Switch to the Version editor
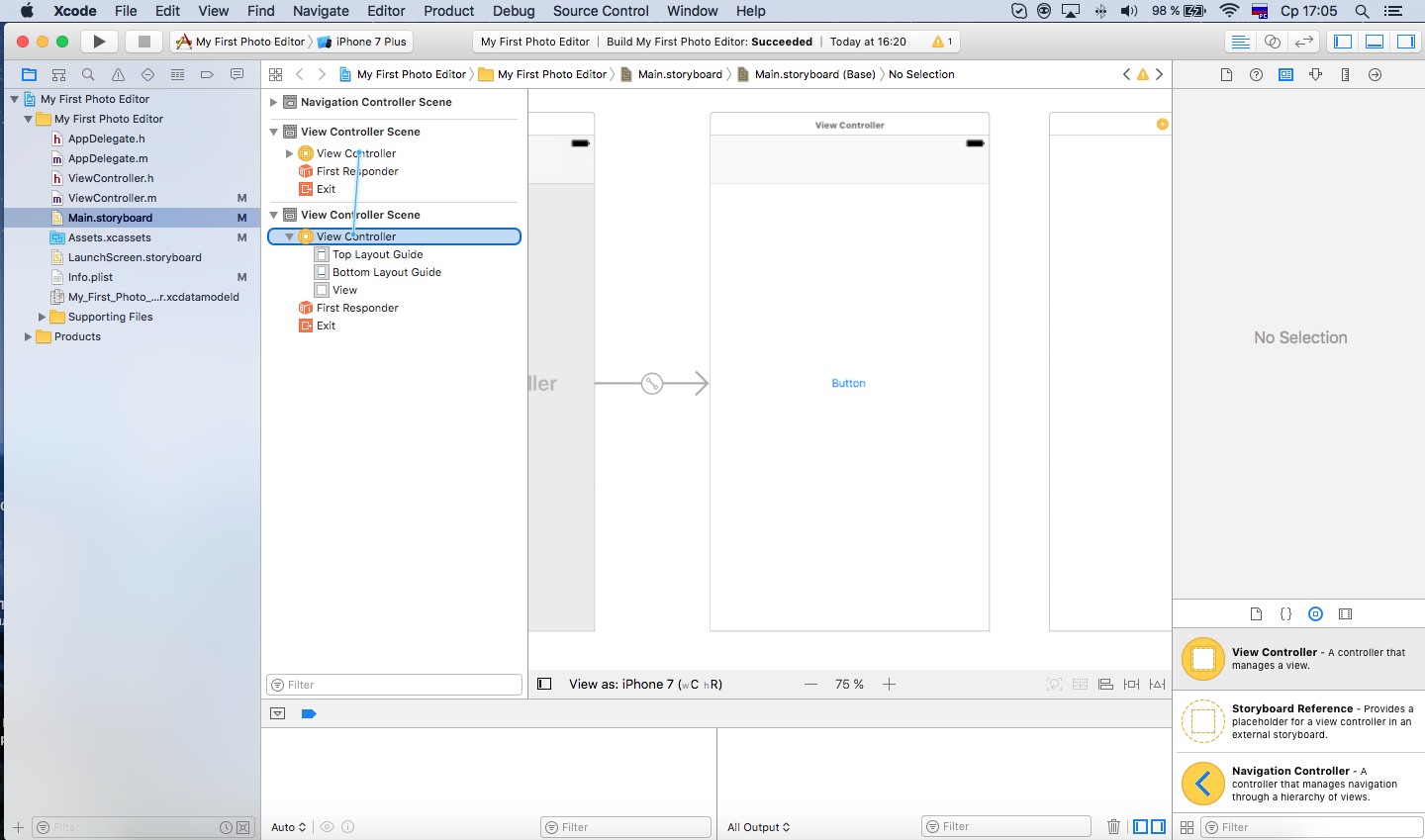This screenshot has height=840, width=1425. pos(1304,42)
